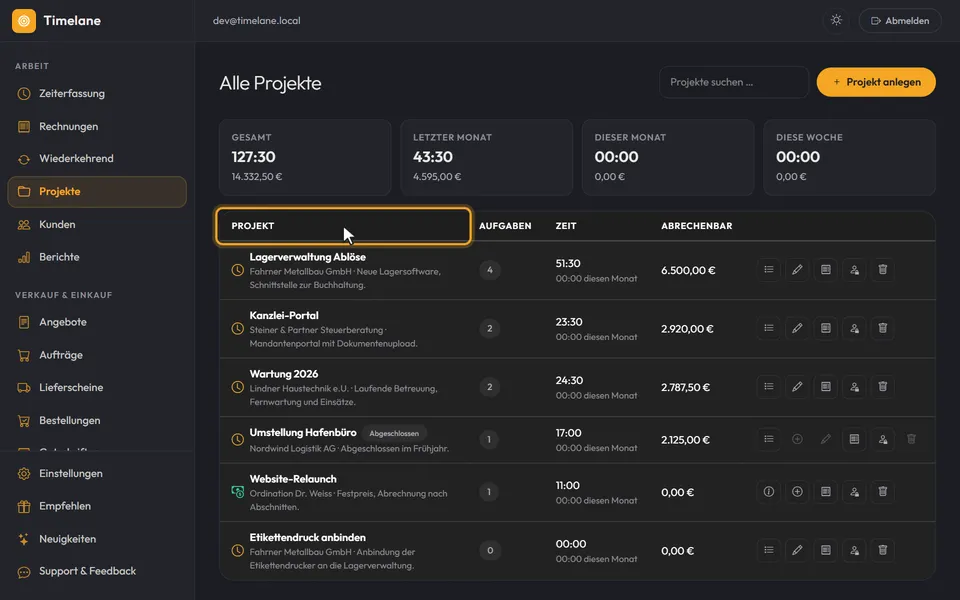Screen dimensions: 960x600
Task: Click trash icon in Wartung 2026 row
Action: pos(883,386)
